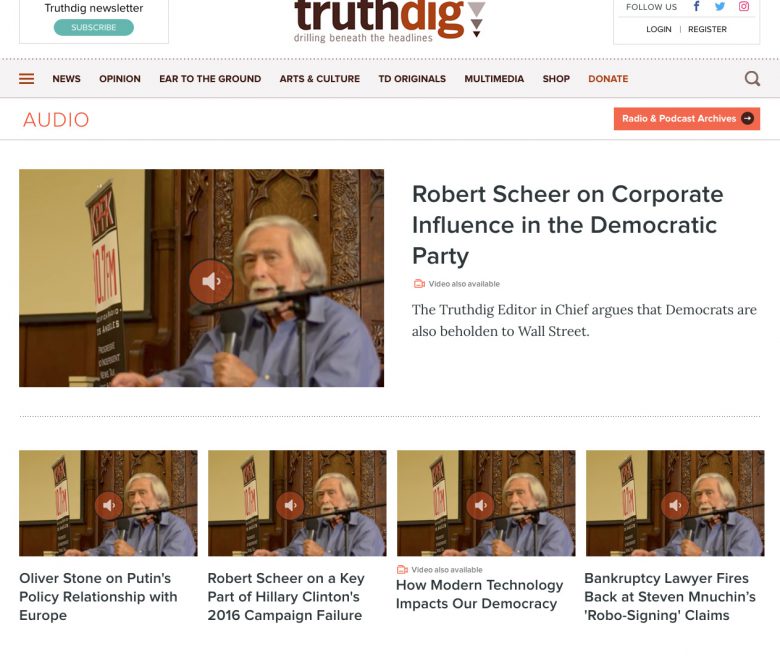The height and width of the screenshot is (670, 780).
Task: Open Truthdig's Twitter page icon
Action: coord(720,6)
